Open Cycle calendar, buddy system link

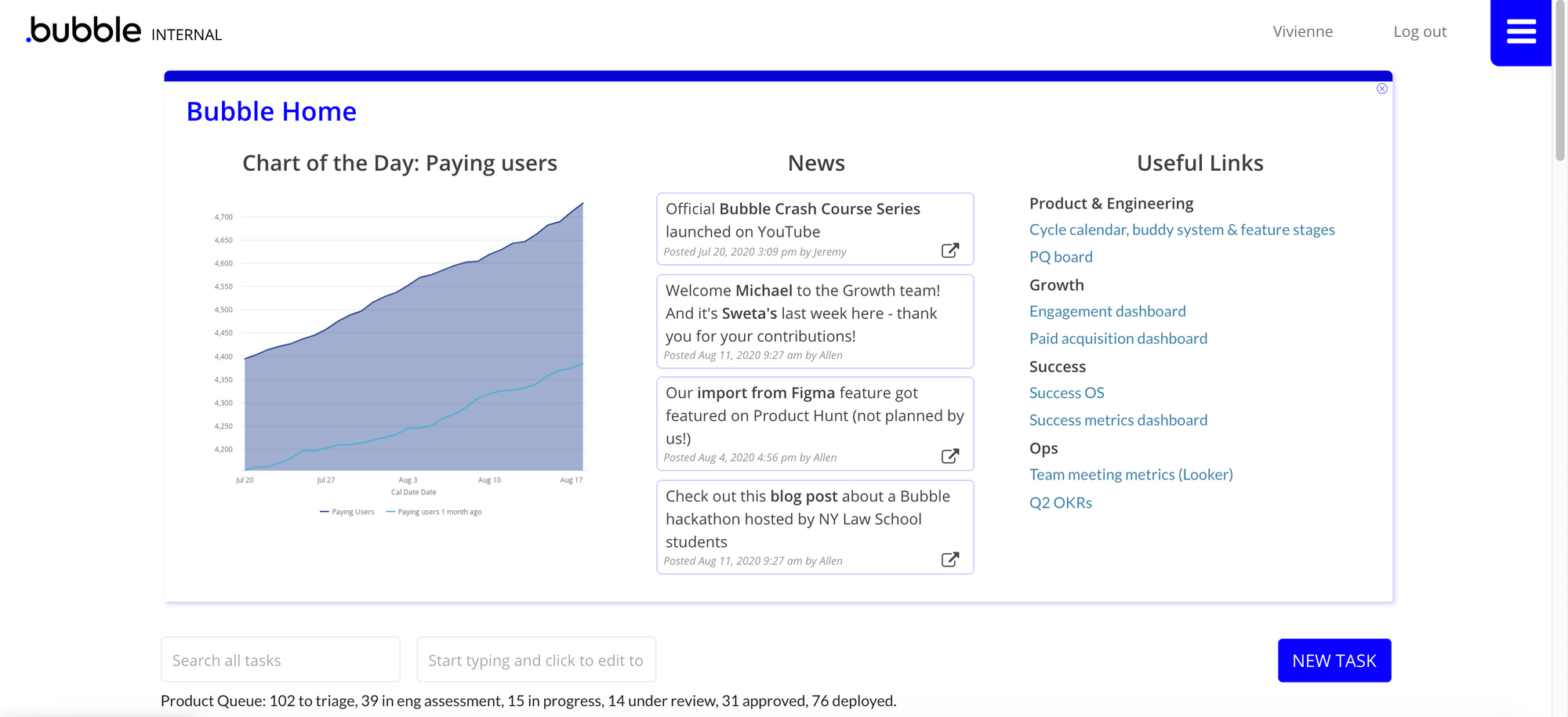coord(1181,230)
